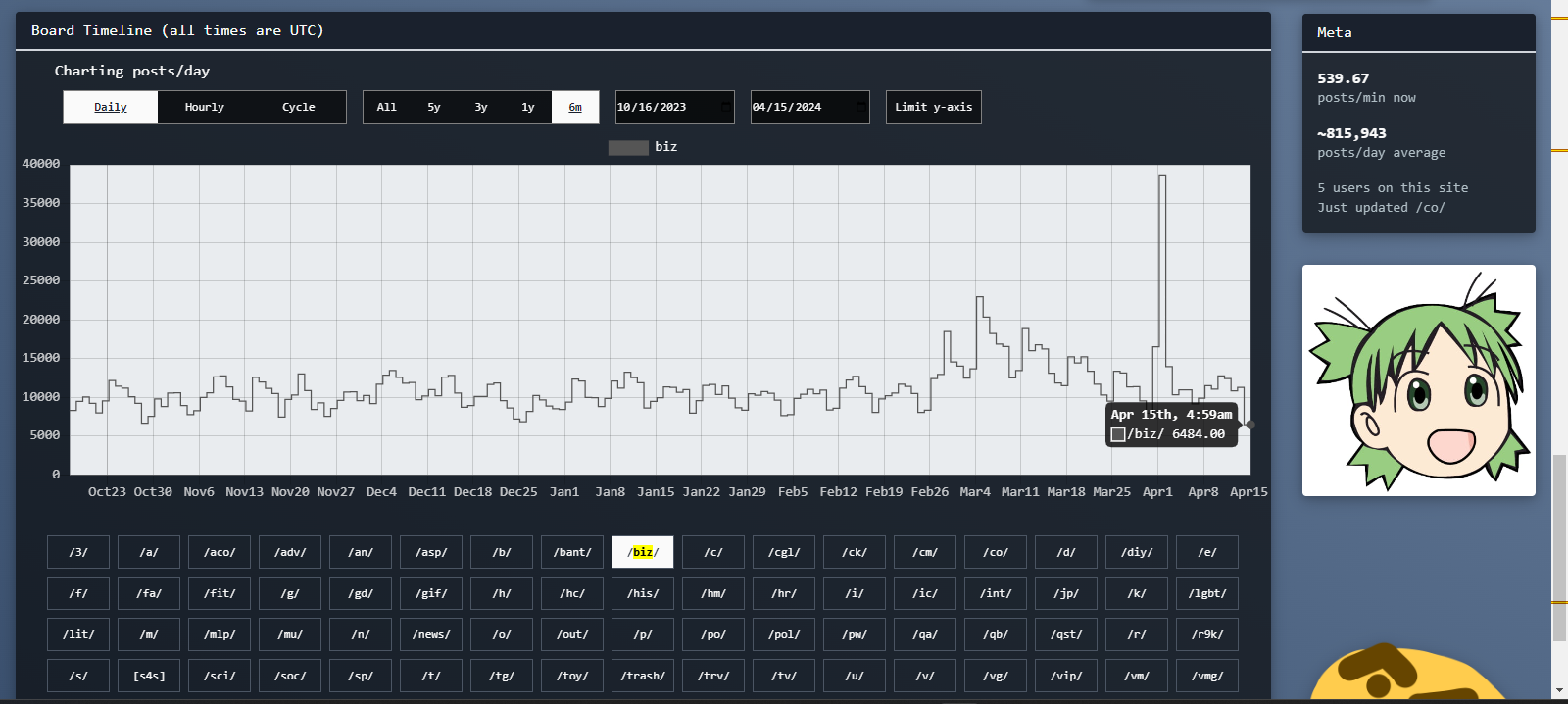This screenshot has width=1568, height=704.
Task: Click the vertical page scrollbar thumb
Action: point(1559,547)
